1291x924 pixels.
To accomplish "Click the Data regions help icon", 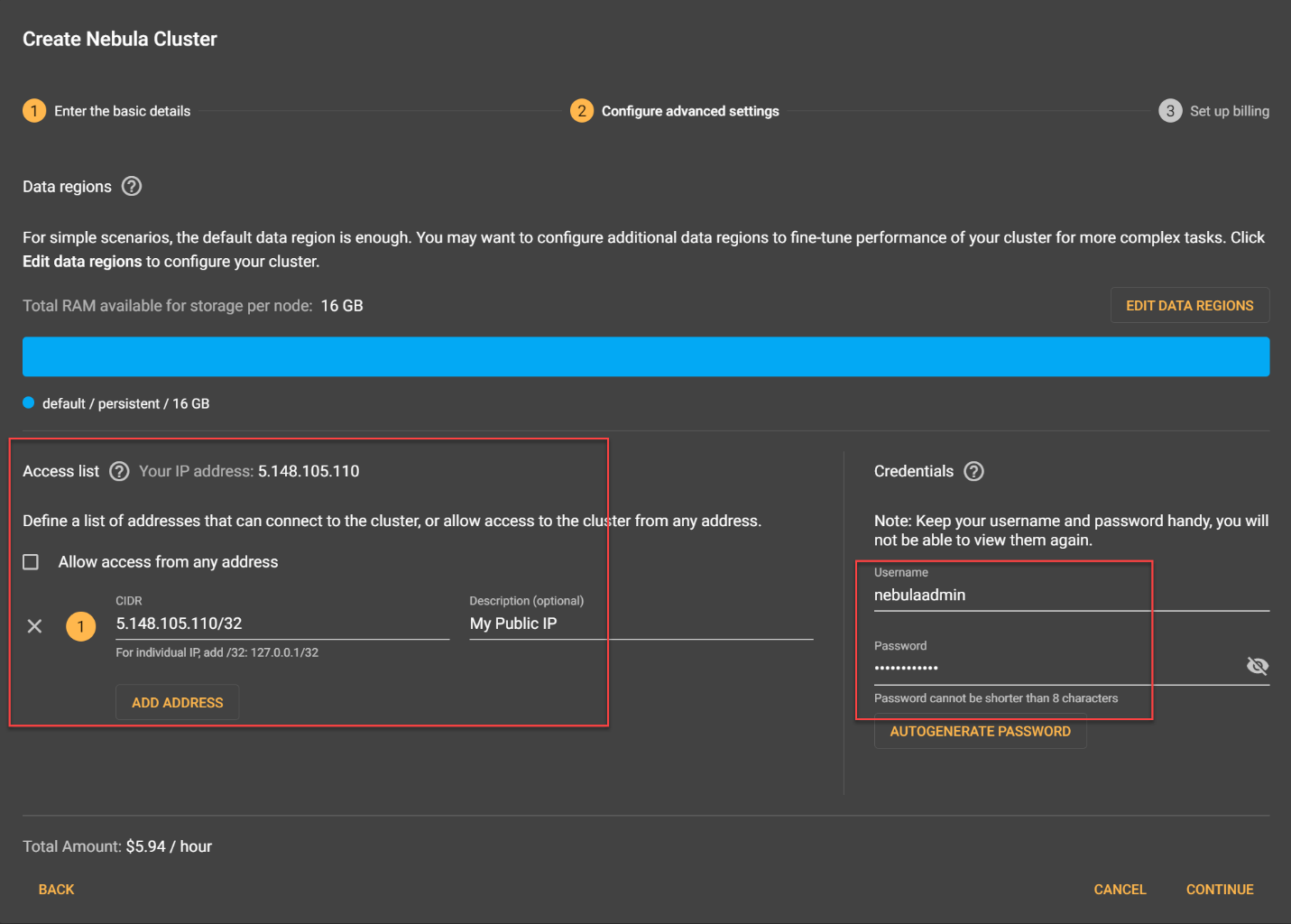I will click(132, 187).
